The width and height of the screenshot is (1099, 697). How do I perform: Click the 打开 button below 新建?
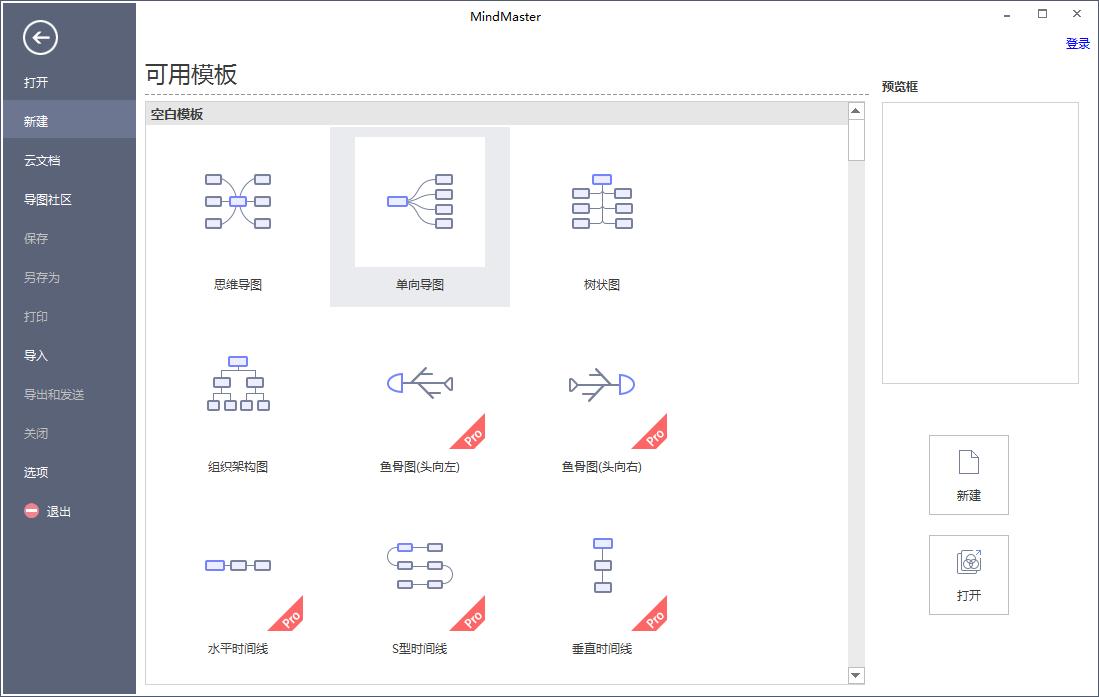[x=968, y=575]
